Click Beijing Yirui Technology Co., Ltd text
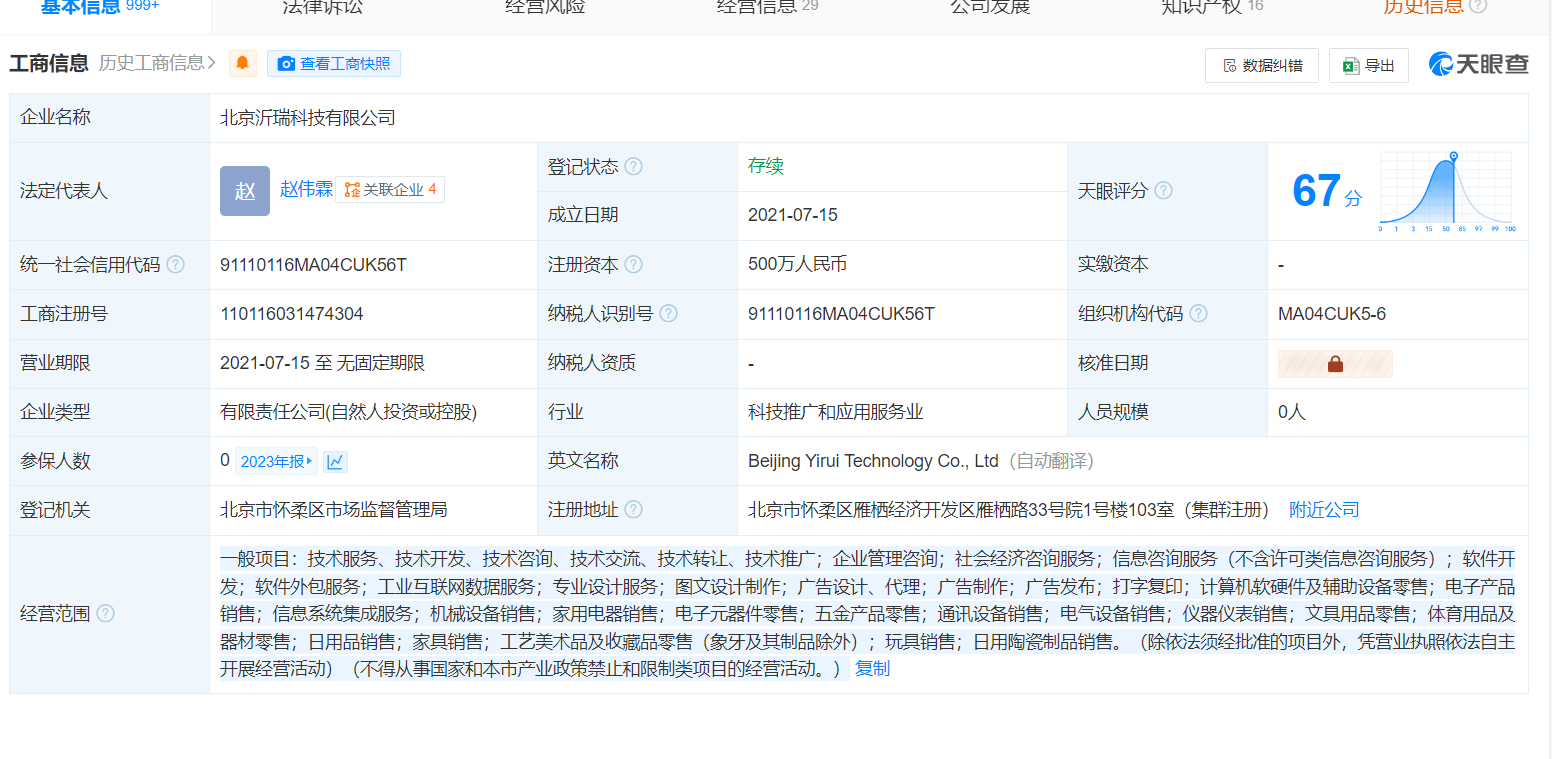 click(873, 461)
